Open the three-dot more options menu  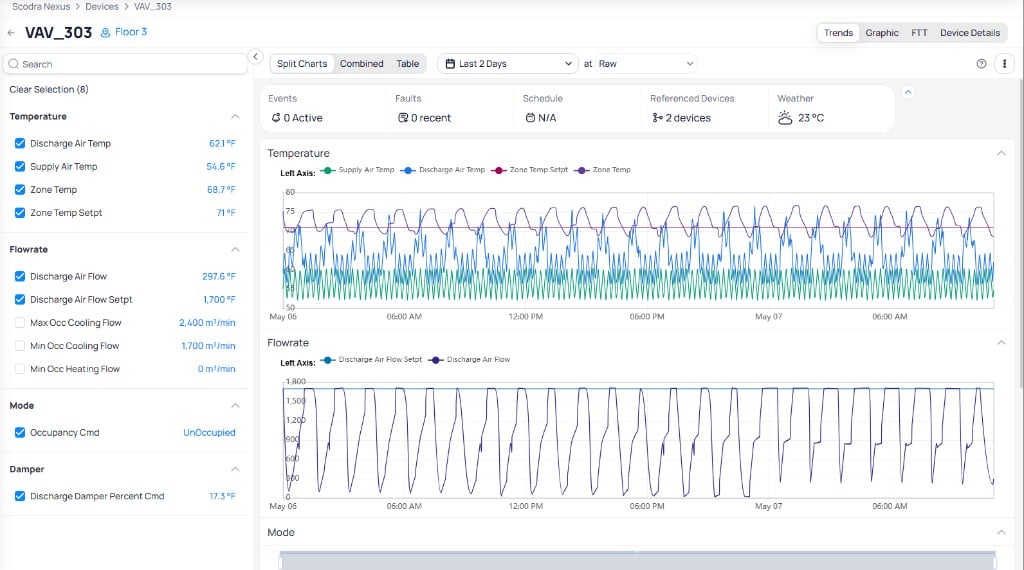[x=1004, y=64]
